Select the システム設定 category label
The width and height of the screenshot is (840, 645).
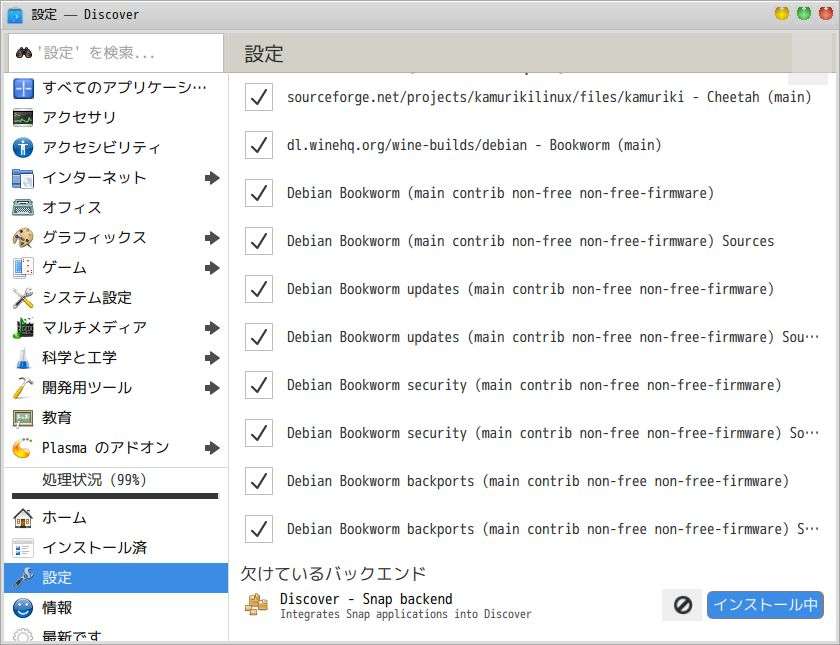87,297
